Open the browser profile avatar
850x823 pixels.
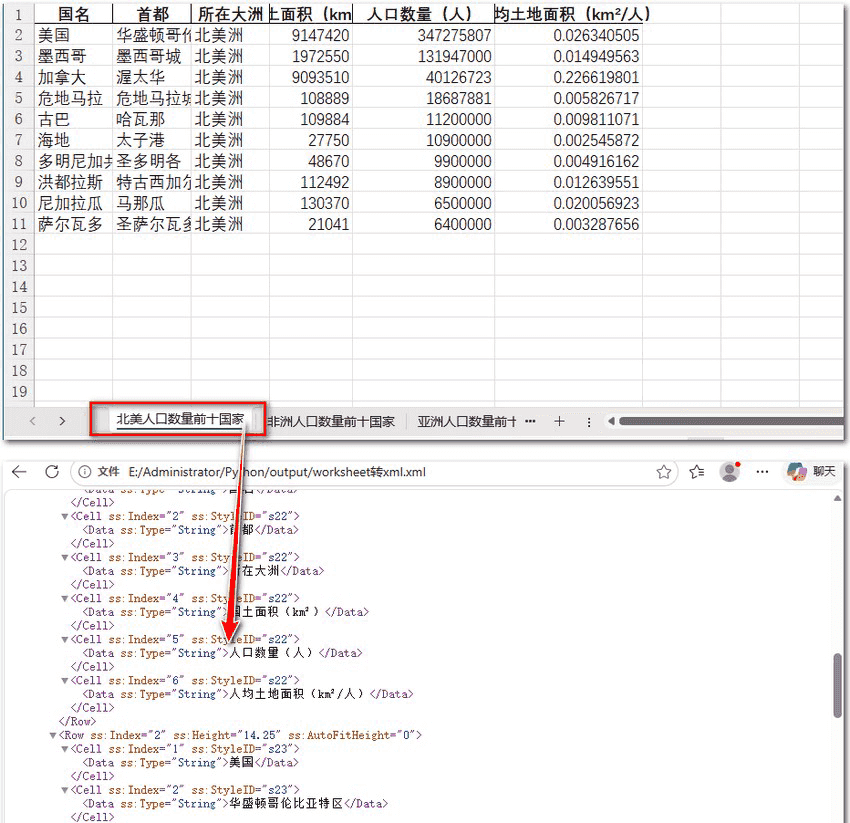click(x=730, y=472)
